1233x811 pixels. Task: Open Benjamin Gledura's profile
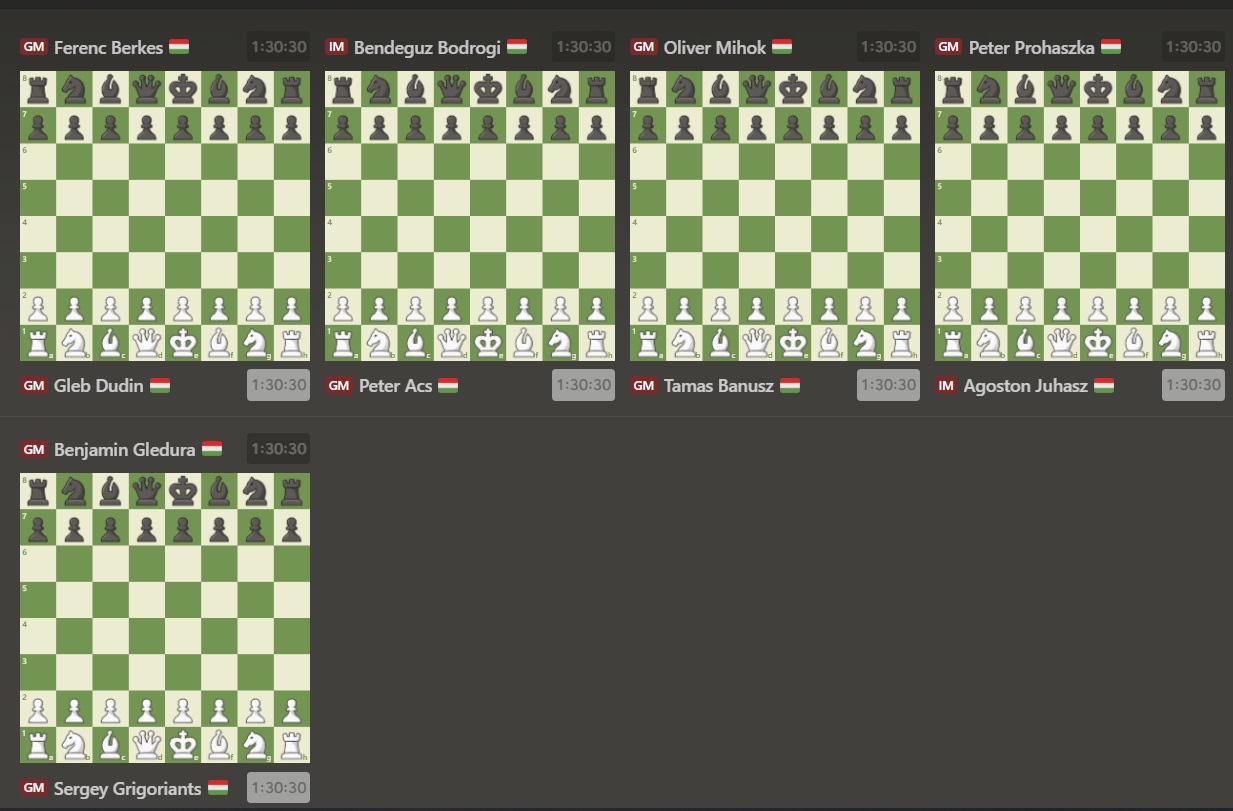tap(124, 450)
